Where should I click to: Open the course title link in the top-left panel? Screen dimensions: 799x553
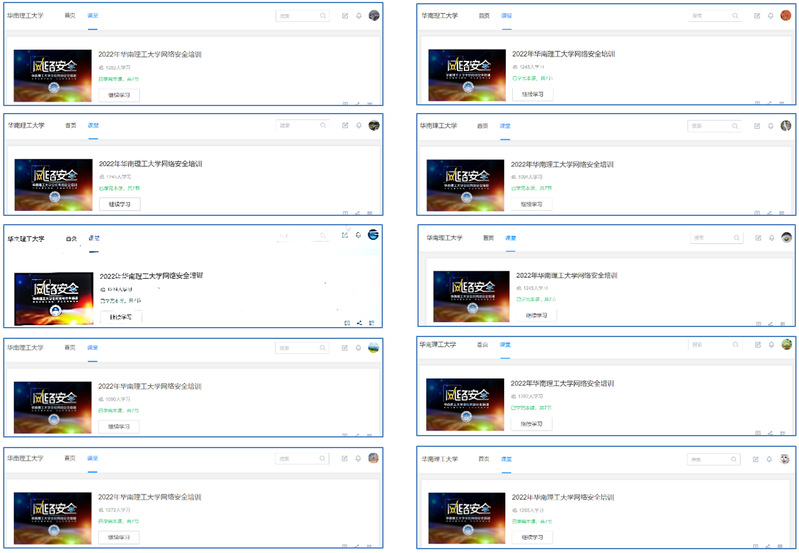click(150, 54)
